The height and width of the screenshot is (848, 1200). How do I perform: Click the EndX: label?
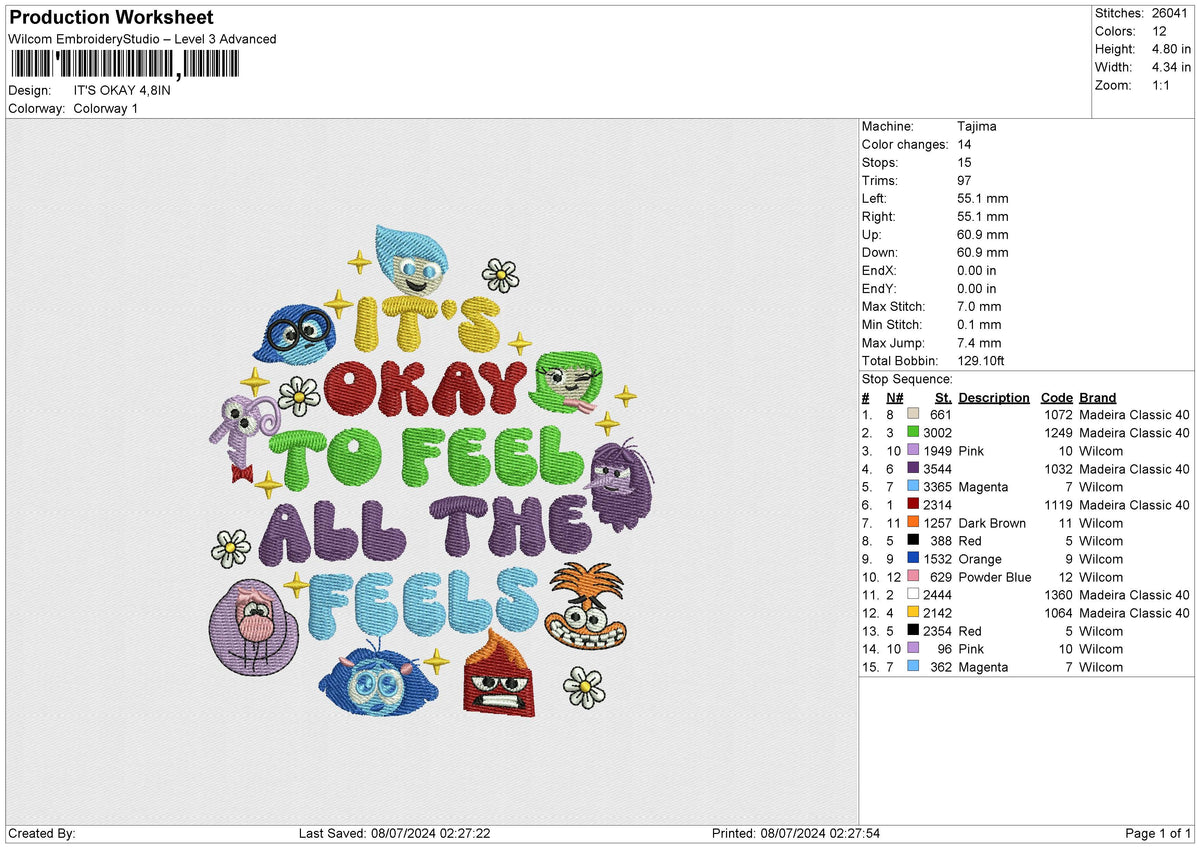point(880,271)
